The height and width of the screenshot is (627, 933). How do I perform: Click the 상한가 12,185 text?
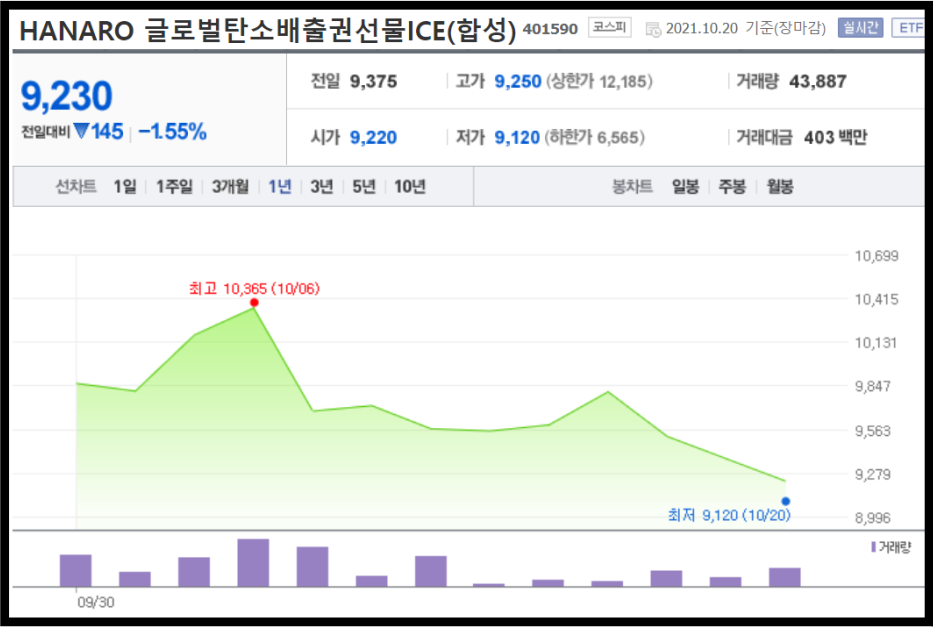click(599, 81)
